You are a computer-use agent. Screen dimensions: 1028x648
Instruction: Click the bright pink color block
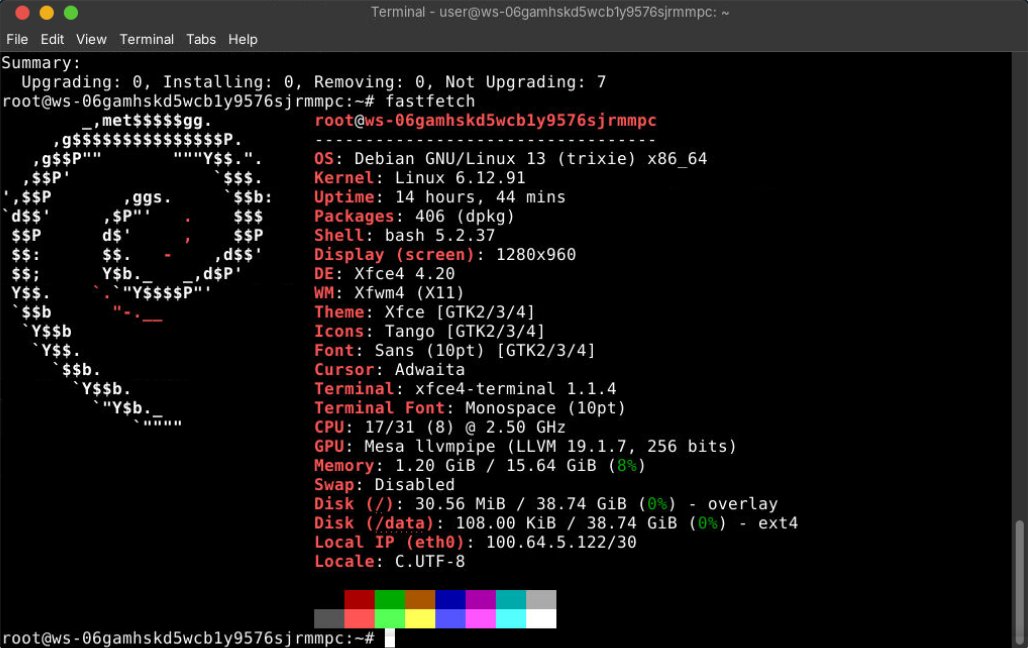(x=481, y=618)
